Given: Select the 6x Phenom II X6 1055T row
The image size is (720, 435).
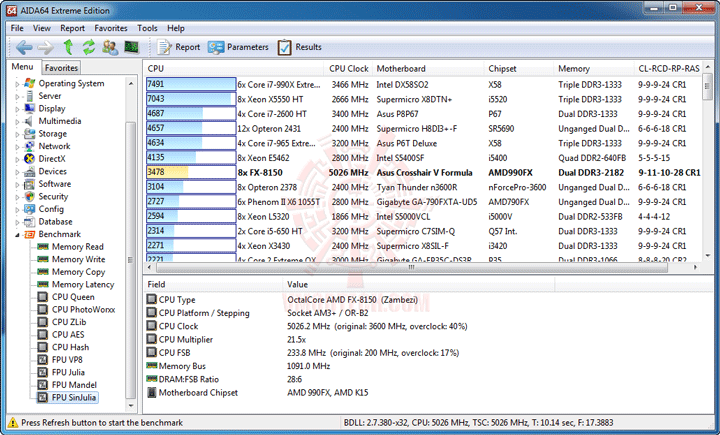Looking at the screenshot, I should (423, 202).
